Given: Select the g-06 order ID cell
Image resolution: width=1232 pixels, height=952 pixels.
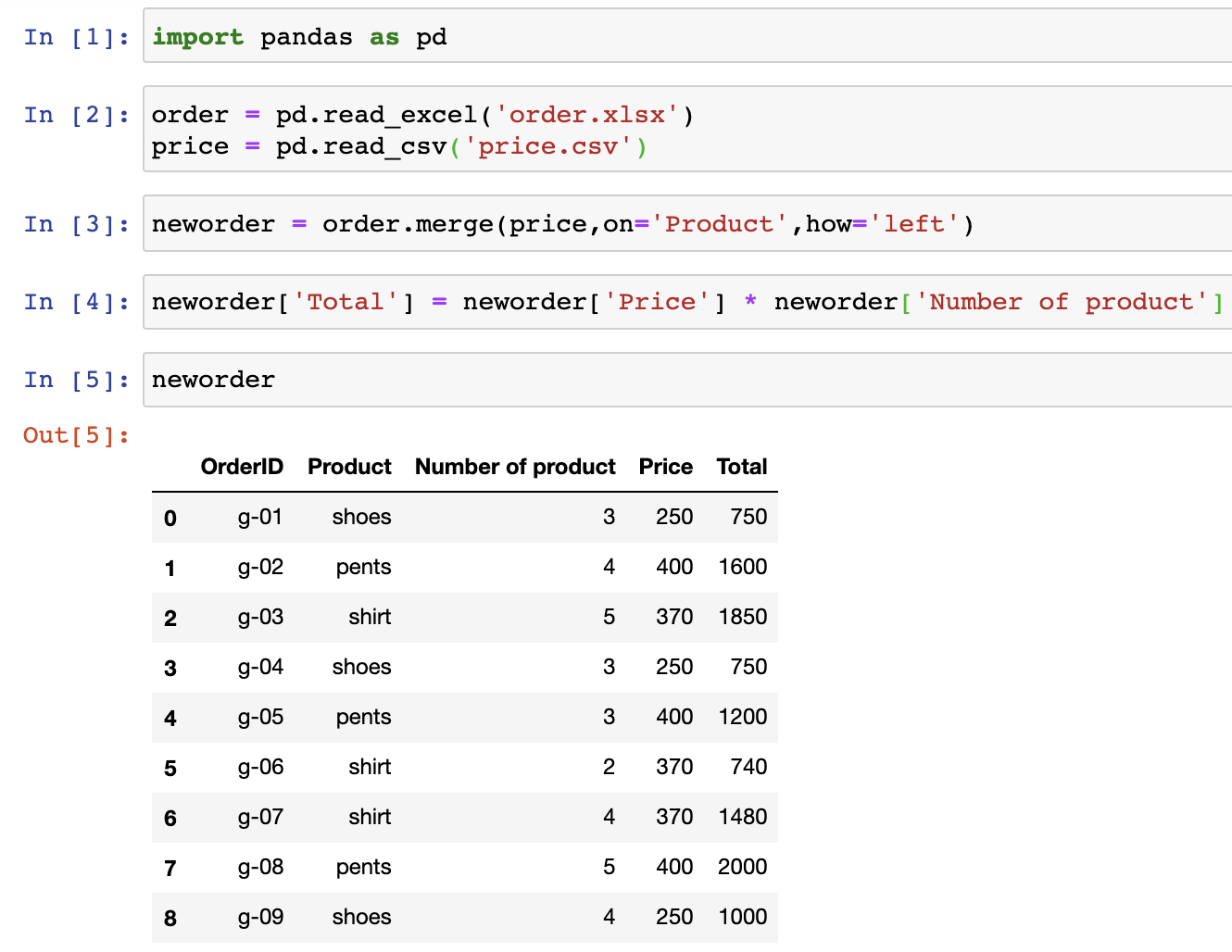Looking at the screenshot, I should coord(260,767).
